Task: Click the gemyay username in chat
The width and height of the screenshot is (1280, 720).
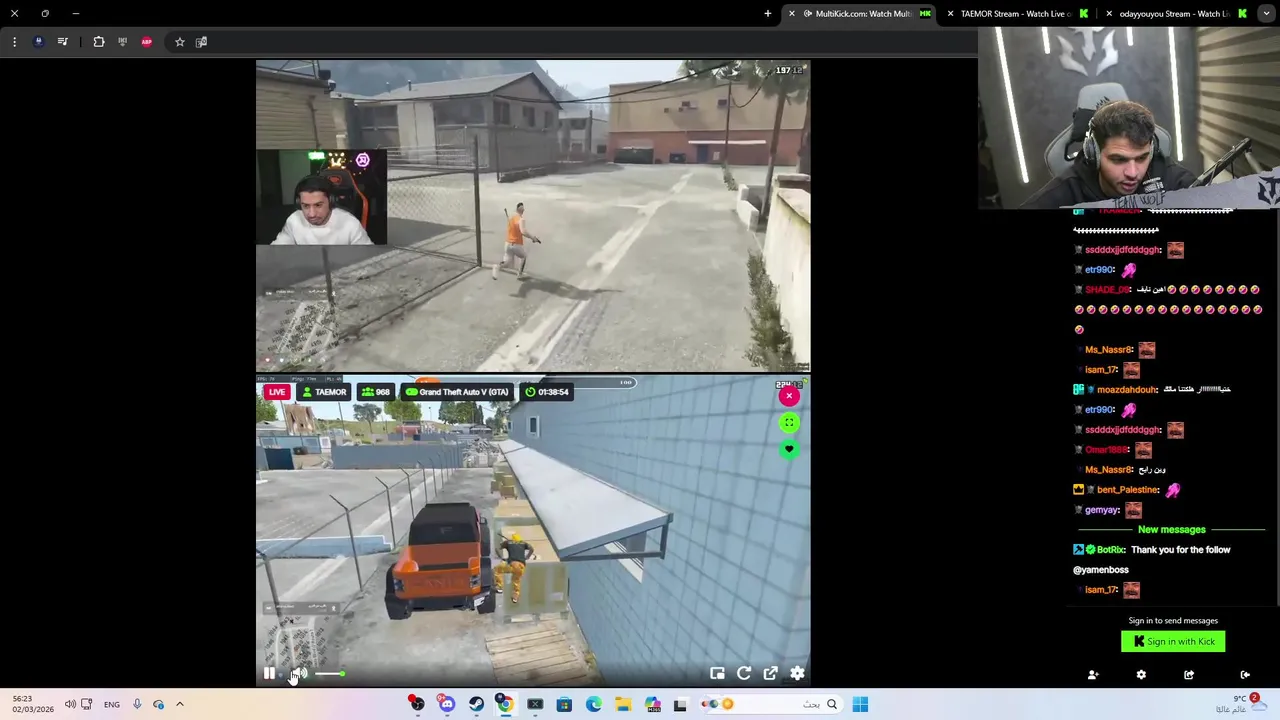Action: [1102, 510]
